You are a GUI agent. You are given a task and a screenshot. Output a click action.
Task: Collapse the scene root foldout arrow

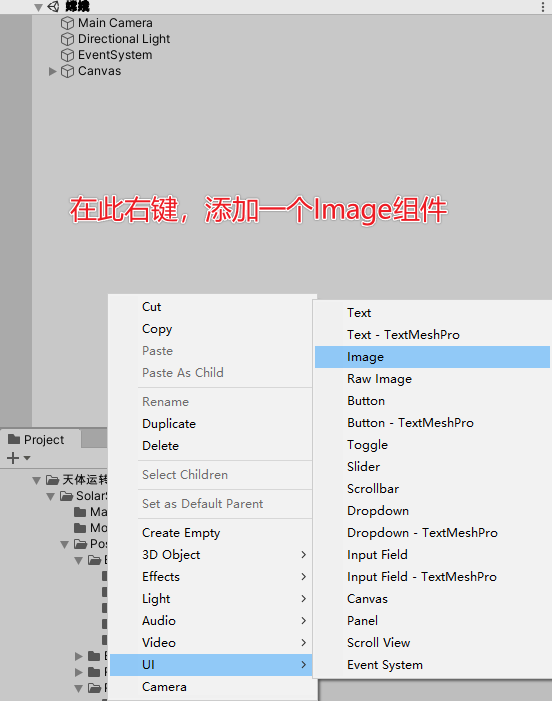pyautogui.click(x=38, y=7)
